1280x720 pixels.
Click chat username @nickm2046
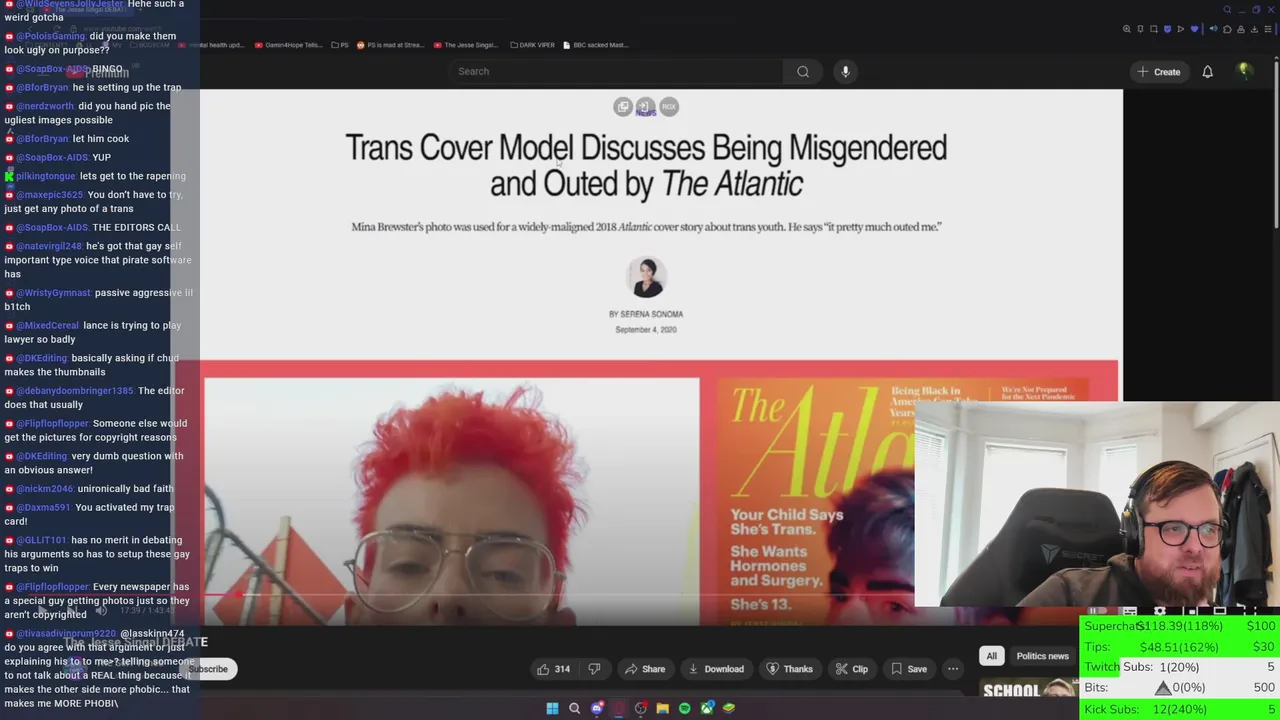pyautogui.click(x=45, y=489)
